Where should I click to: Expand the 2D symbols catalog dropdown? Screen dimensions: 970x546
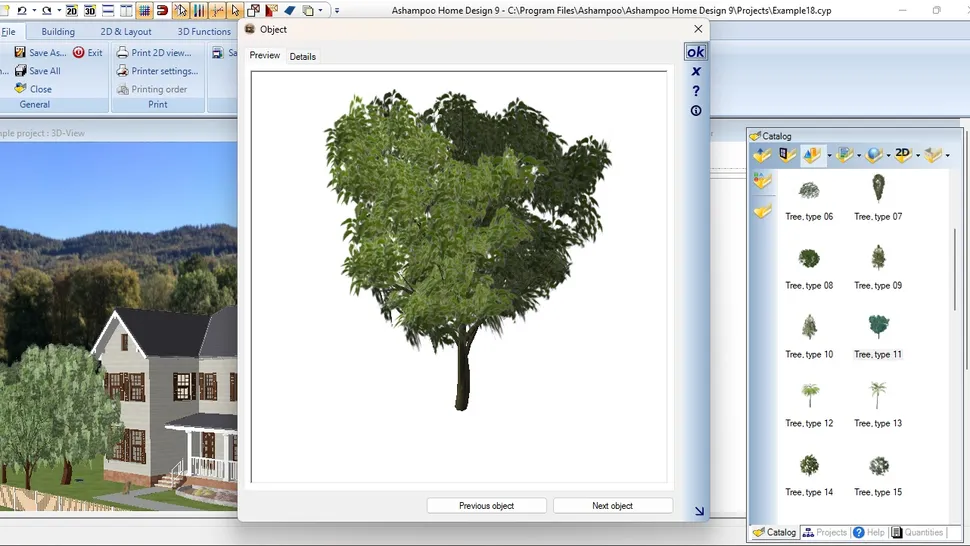click(918, 156)
